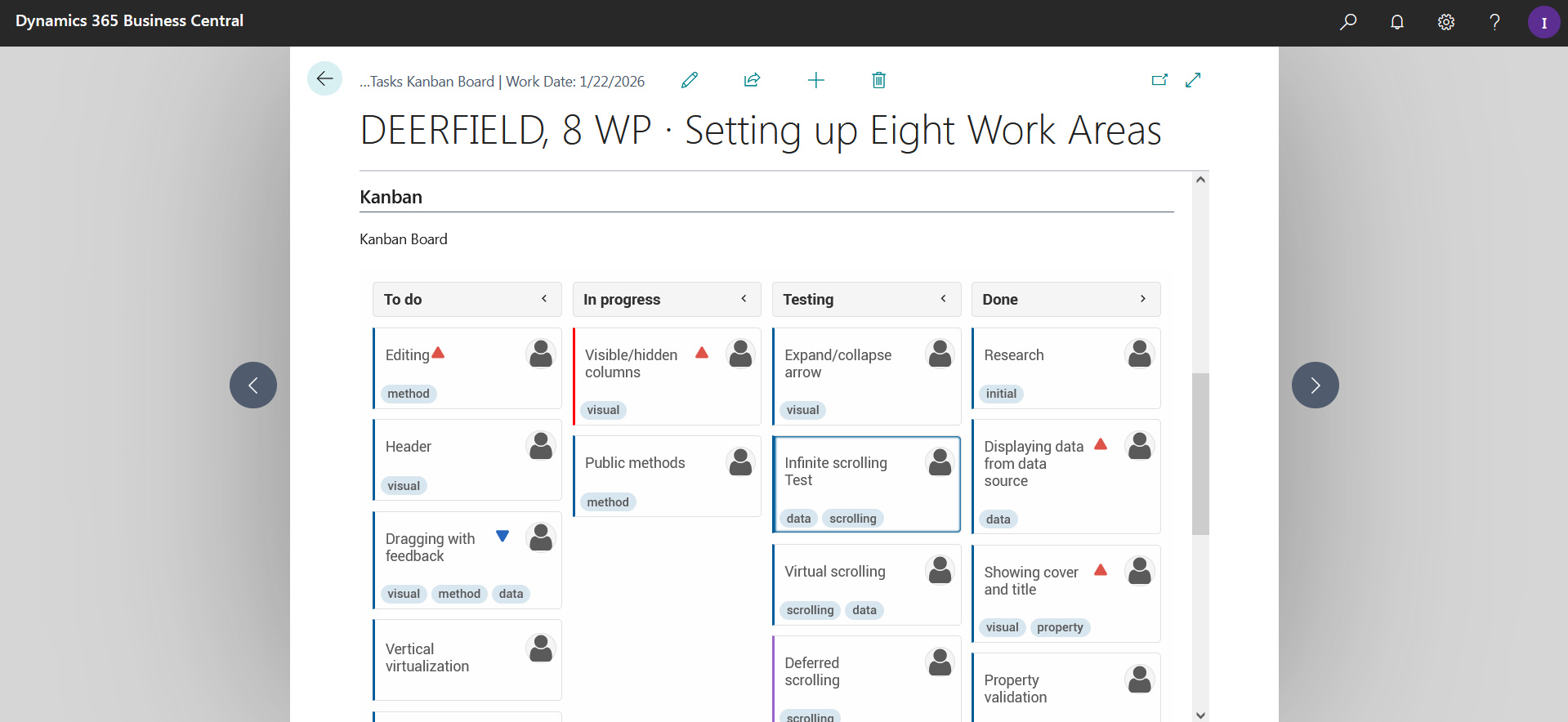Click avatar on Dragging with feedback card
Viewport: 1568px width, 722px height.
click(541, 538)
